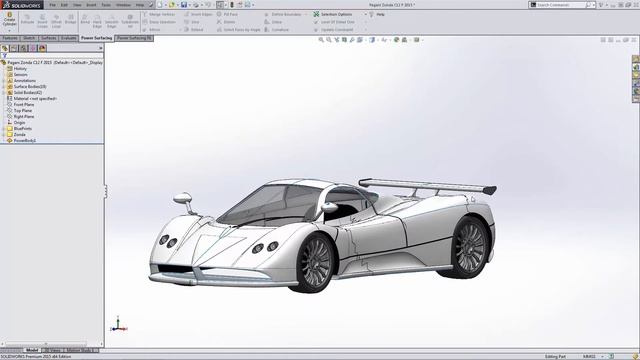Open the ConfigurationManager tab

click(24, 48)
